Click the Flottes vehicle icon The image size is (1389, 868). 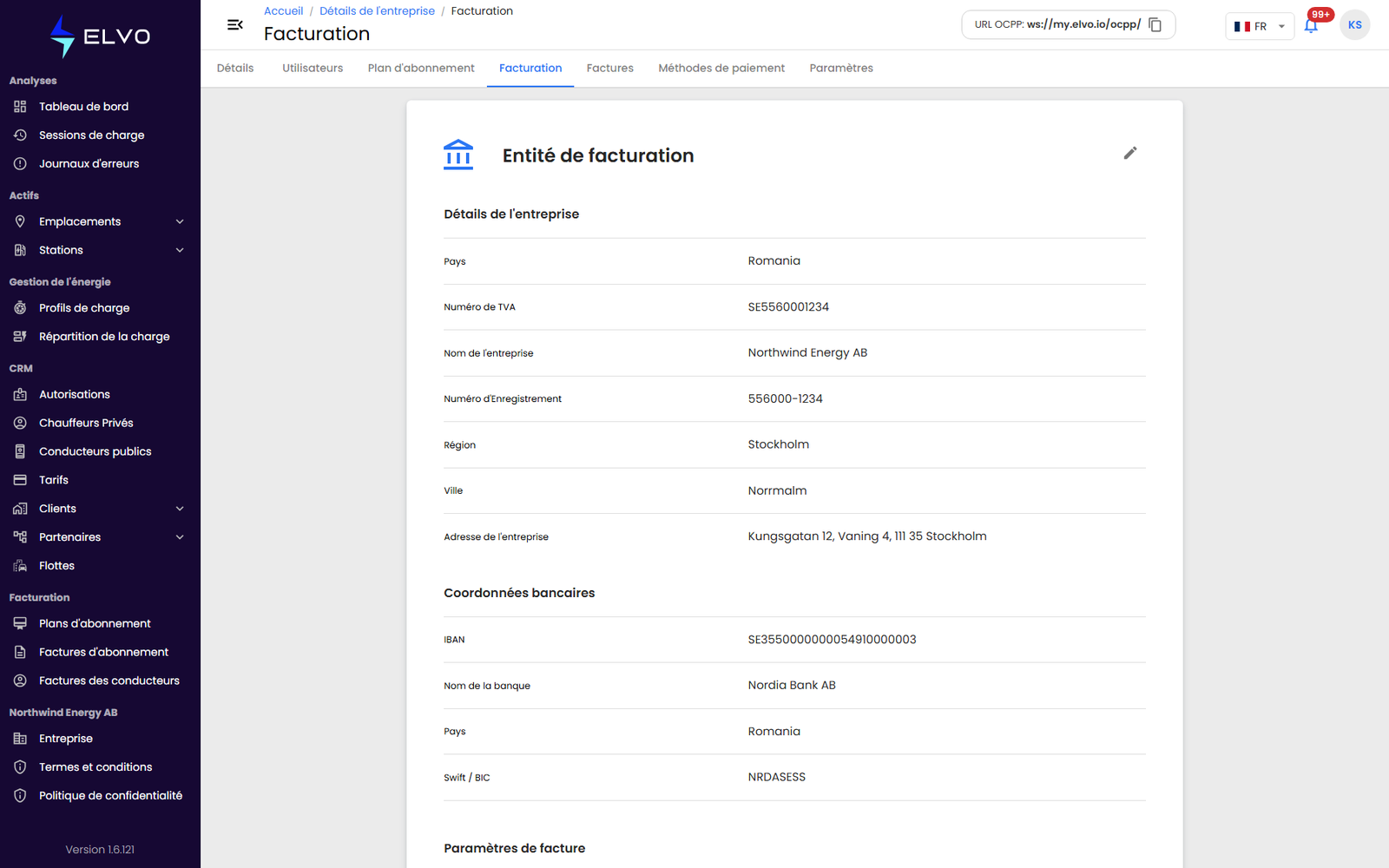(20, 566)
